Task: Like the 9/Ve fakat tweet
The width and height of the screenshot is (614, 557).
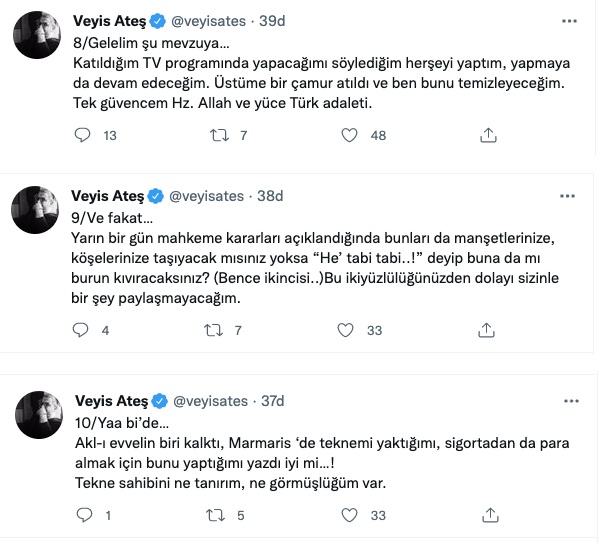Action: point(348,329)
